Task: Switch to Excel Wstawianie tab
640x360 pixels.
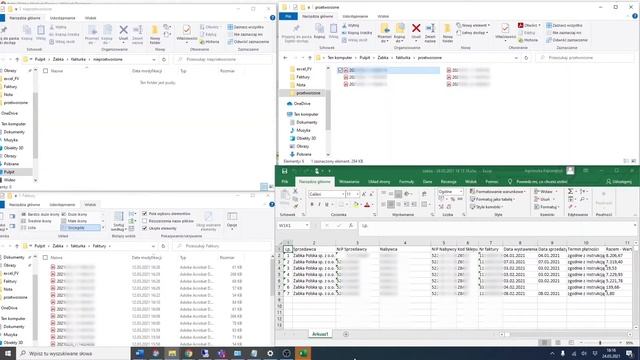Action: coord(349,182)
